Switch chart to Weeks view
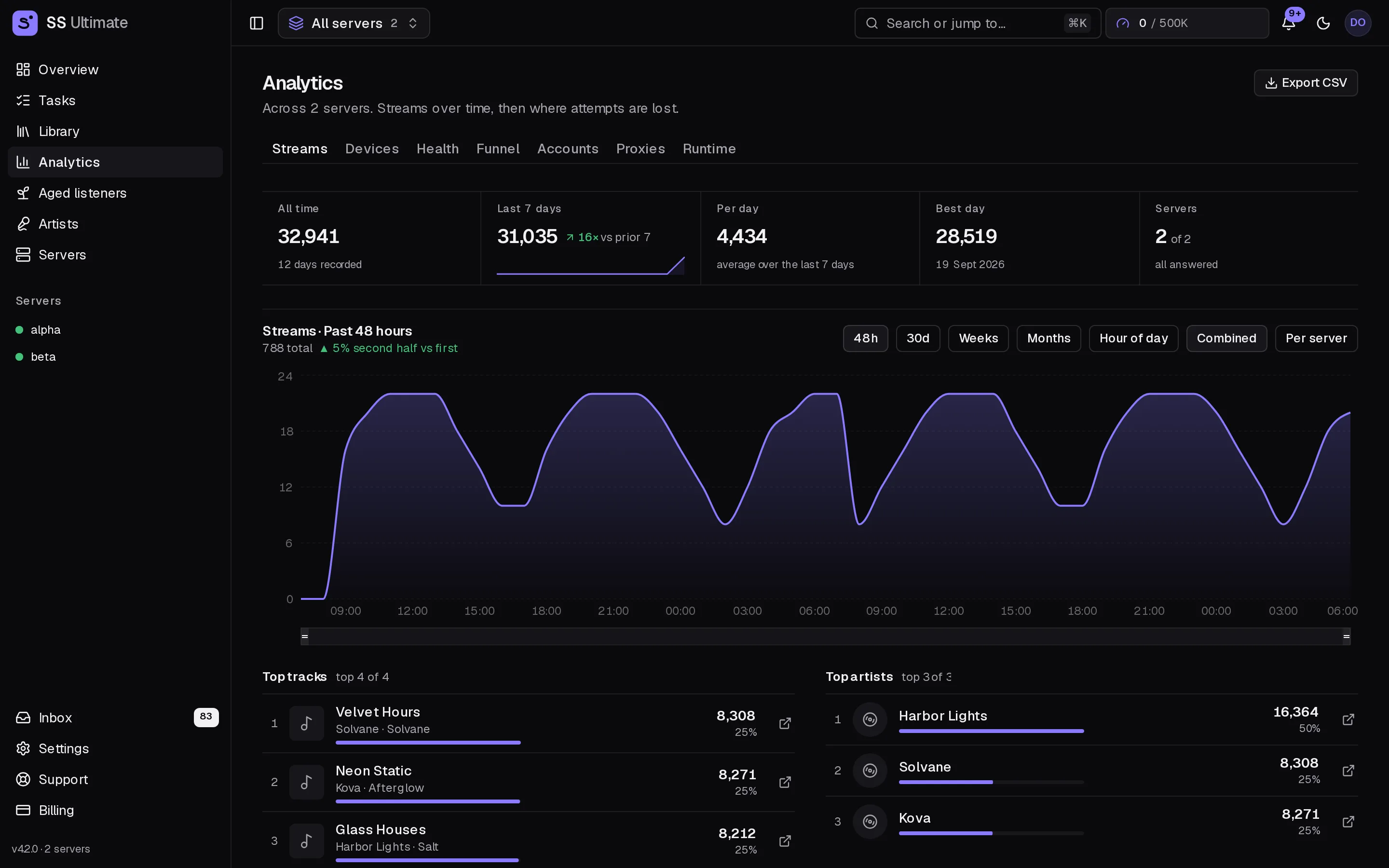This screenshot has height=868, width=1389. point(978,338)
